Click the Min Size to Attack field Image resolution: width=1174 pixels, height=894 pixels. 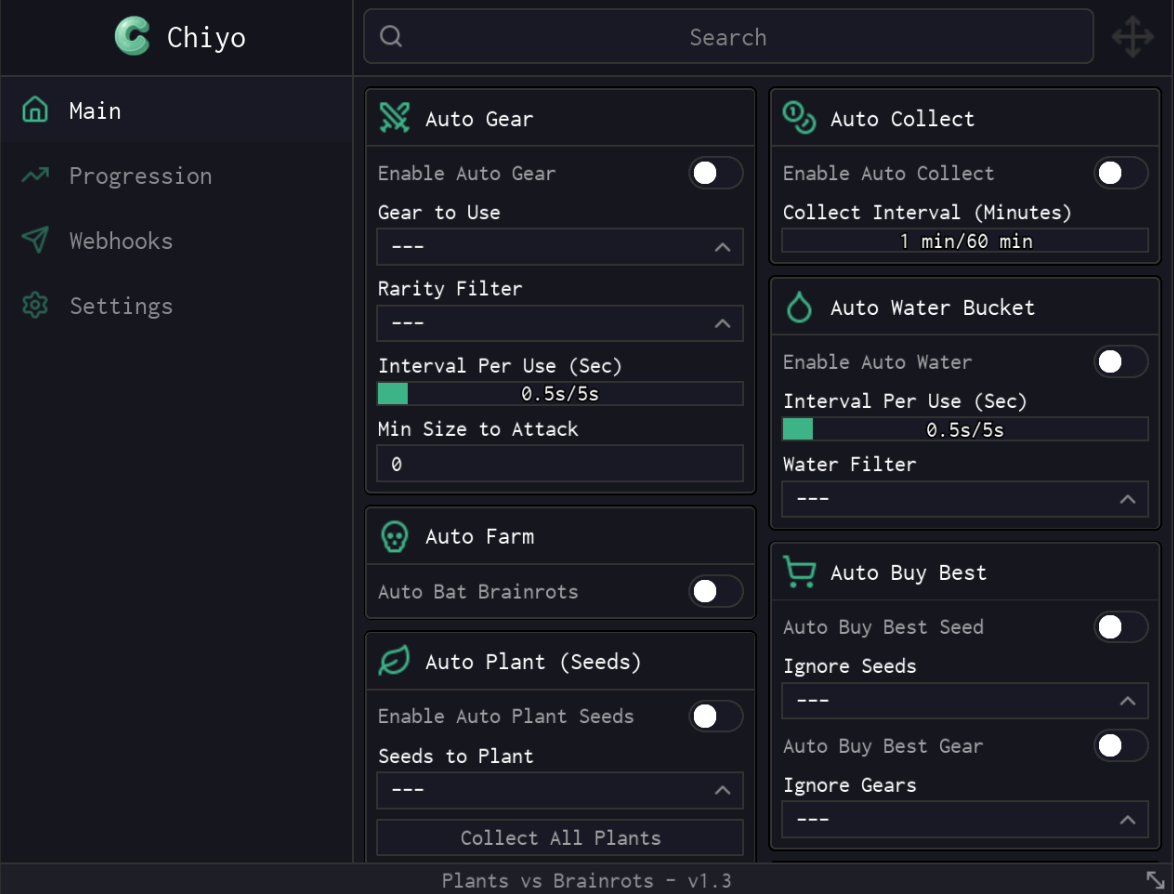pos(560,464)
